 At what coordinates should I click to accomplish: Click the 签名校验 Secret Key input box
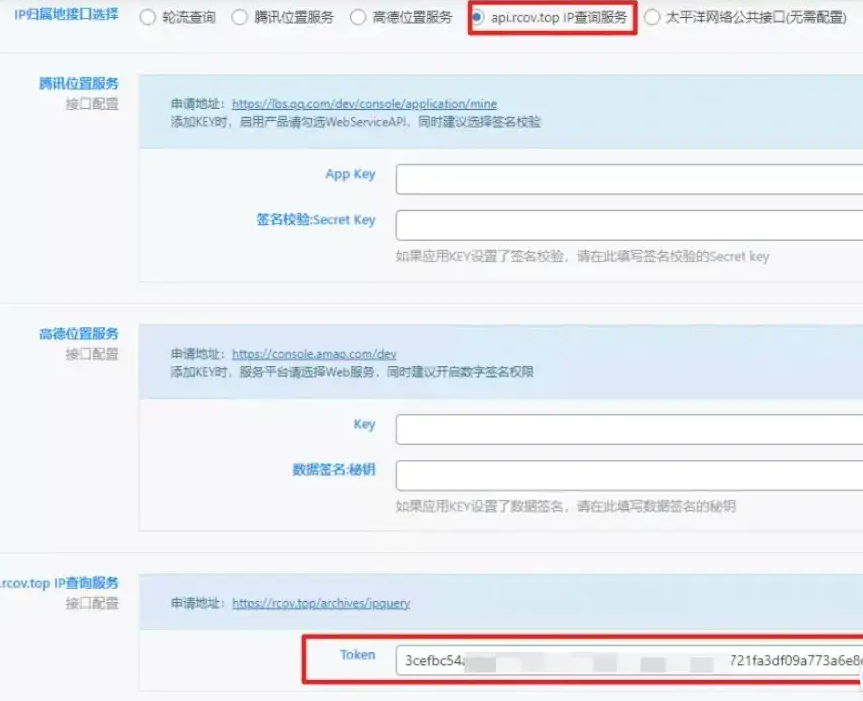pyautogui.click(x=628, y=225)
